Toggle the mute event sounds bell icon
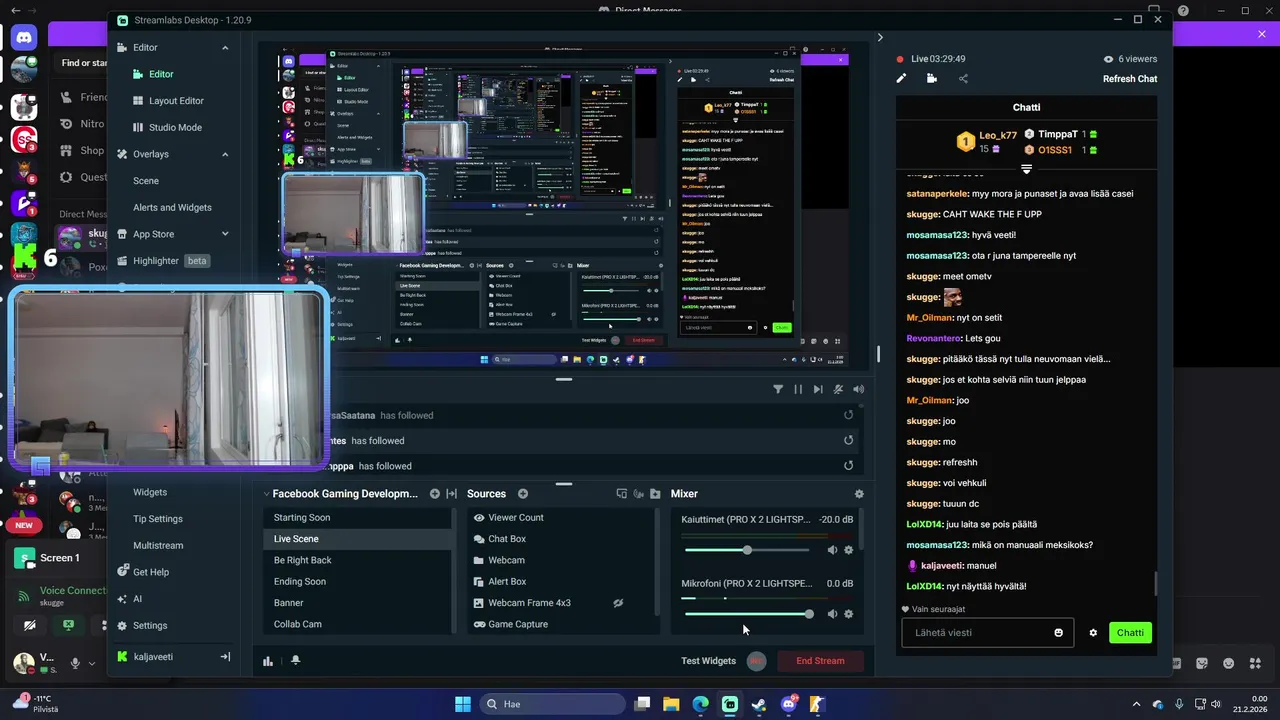This screenshot has width=1280, height=720. (x=838, y=389)
